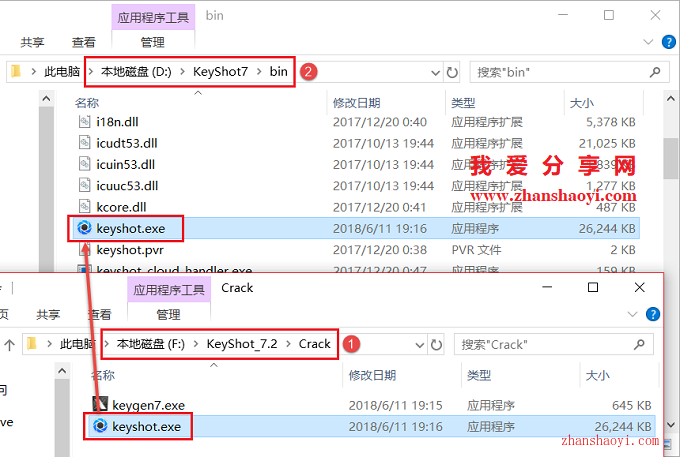
Task: Open 查看 tab in bin window
Action: 83,42
